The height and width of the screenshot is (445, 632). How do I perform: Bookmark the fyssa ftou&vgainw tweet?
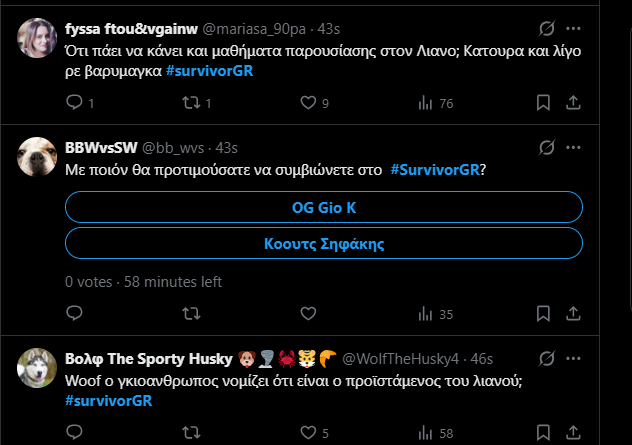click(x=543, y=102)
